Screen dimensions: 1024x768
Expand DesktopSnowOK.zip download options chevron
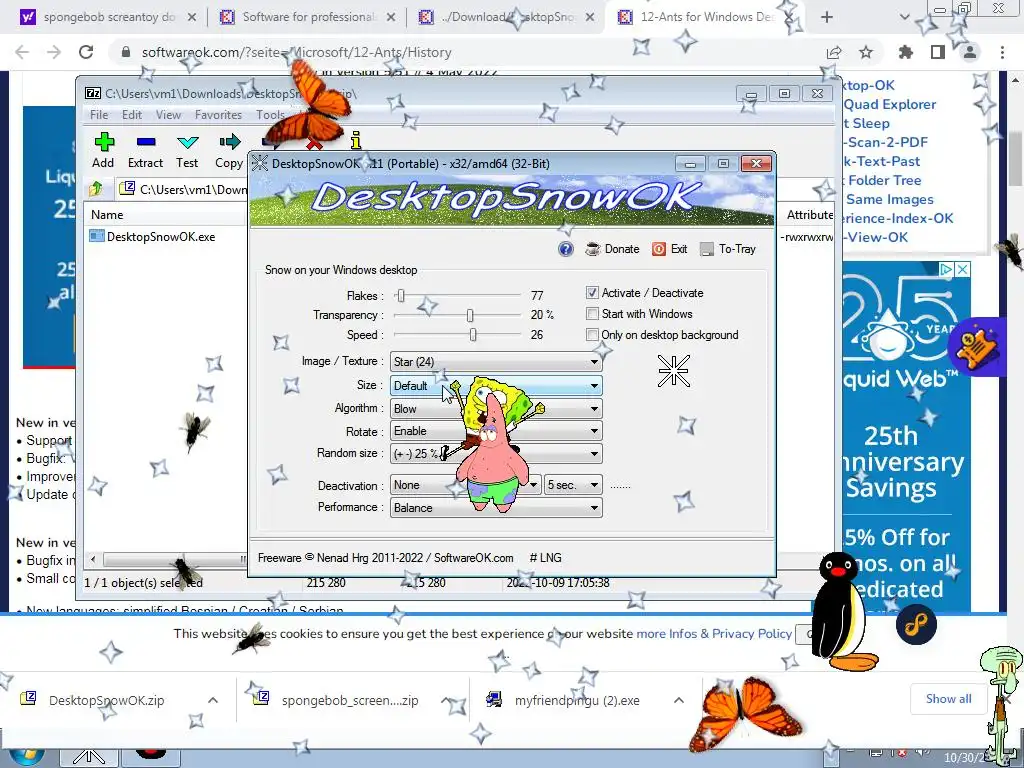tap(213, 700)
